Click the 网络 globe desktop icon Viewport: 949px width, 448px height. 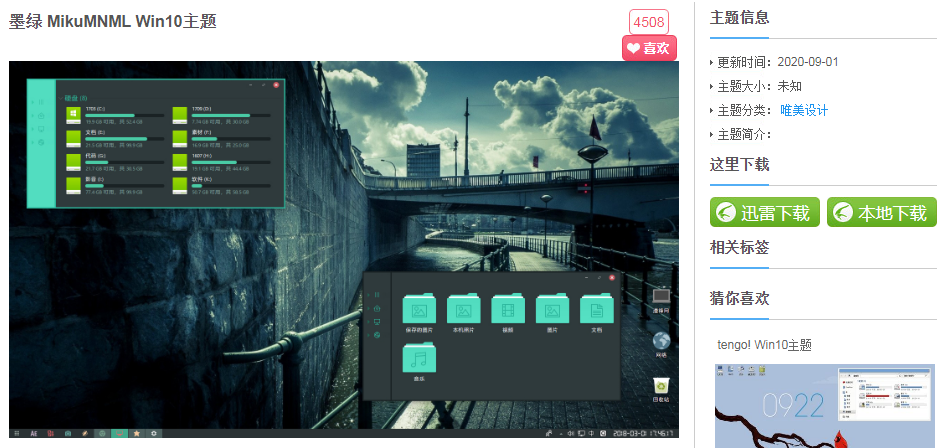[660, 342]
